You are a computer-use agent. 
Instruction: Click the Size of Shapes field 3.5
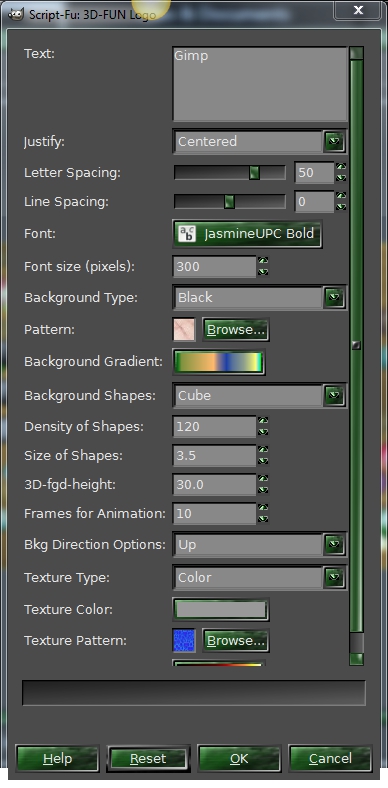pos(215,456)
